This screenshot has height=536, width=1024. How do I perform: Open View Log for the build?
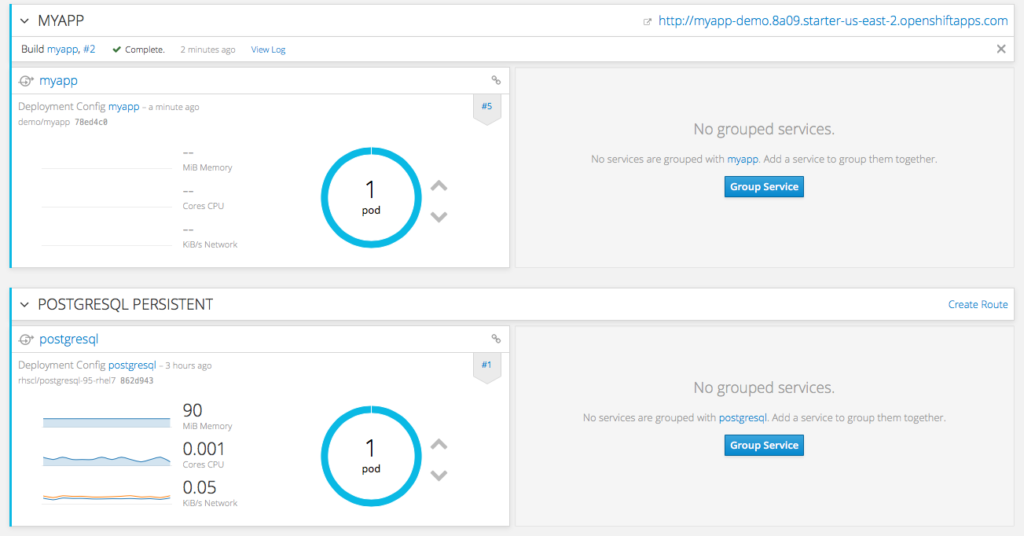pyautogui.click(x=268, y=49)
